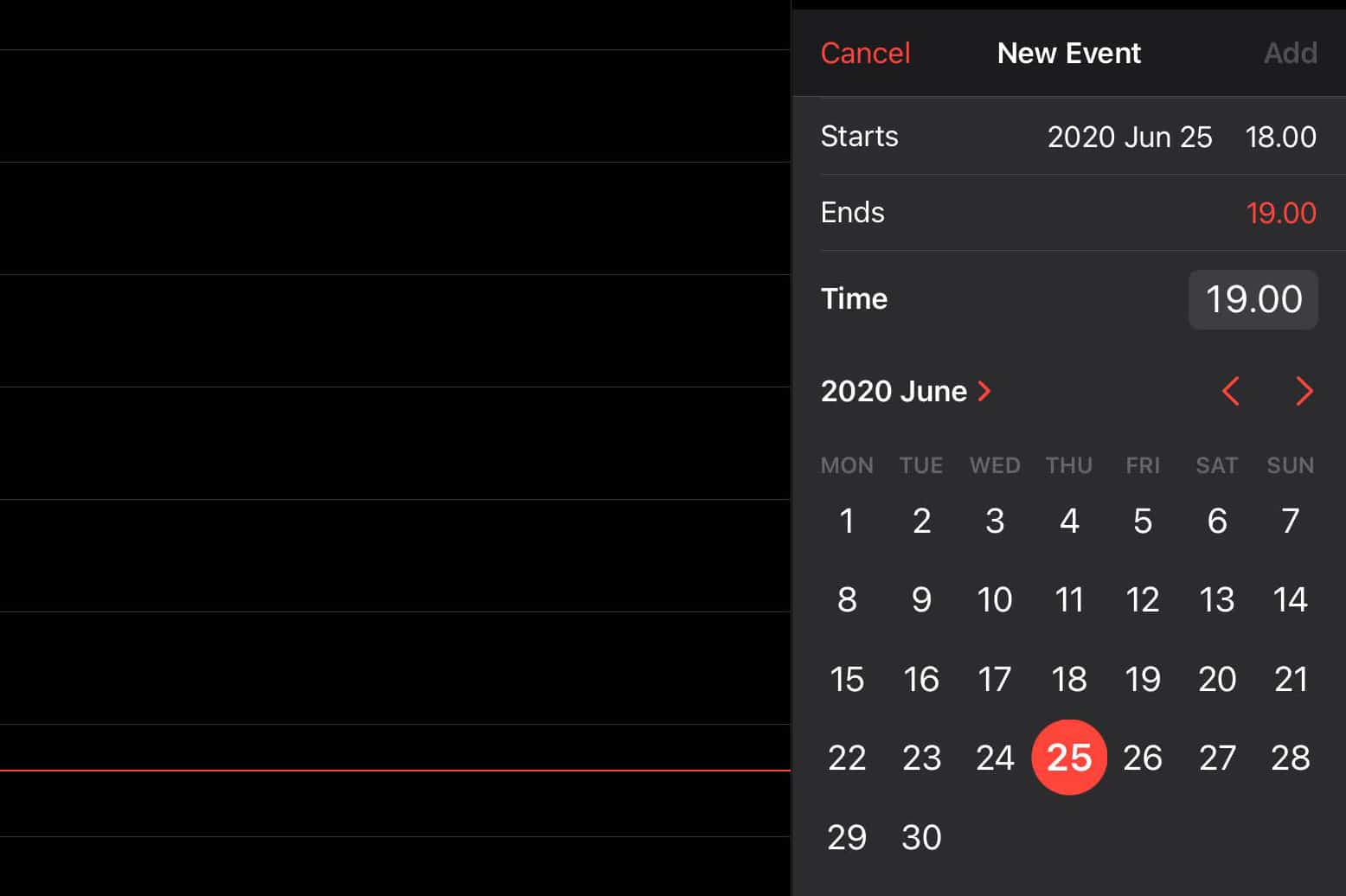
Task: Cancel the new event
Action: click(x=865, y=54)
